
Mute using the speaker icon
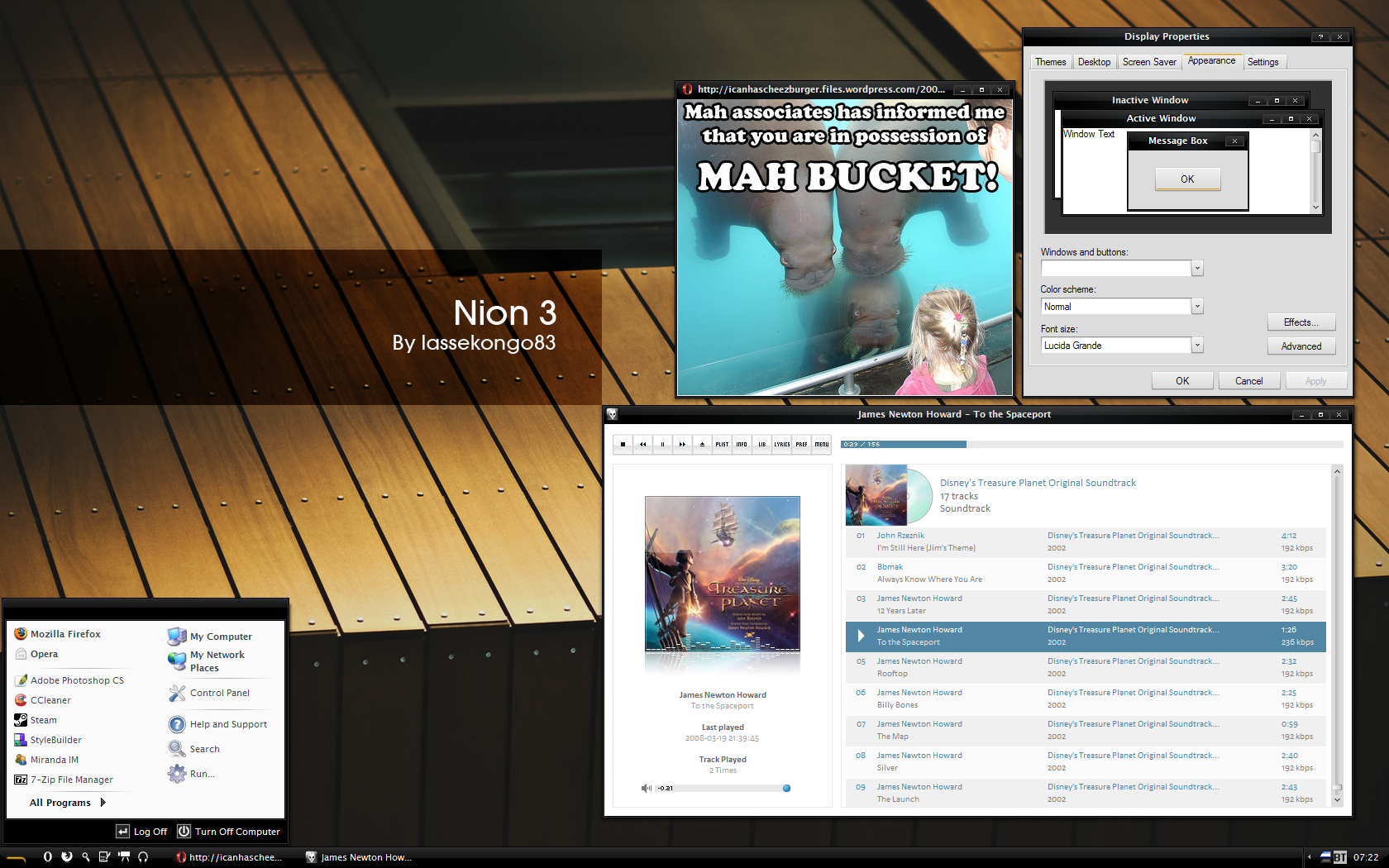point(646,788)
